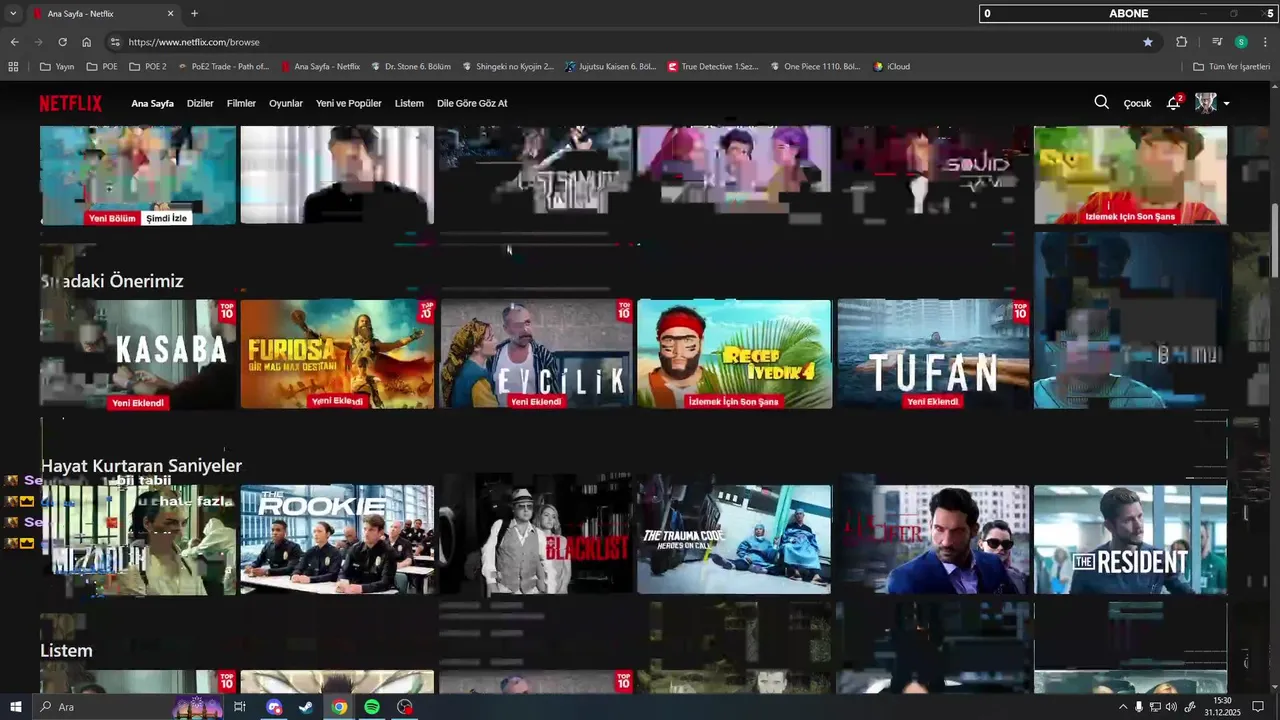This screenshot has height=720, width=1280.
Task: Open Spotify from the taskbar
Action: 372,707
